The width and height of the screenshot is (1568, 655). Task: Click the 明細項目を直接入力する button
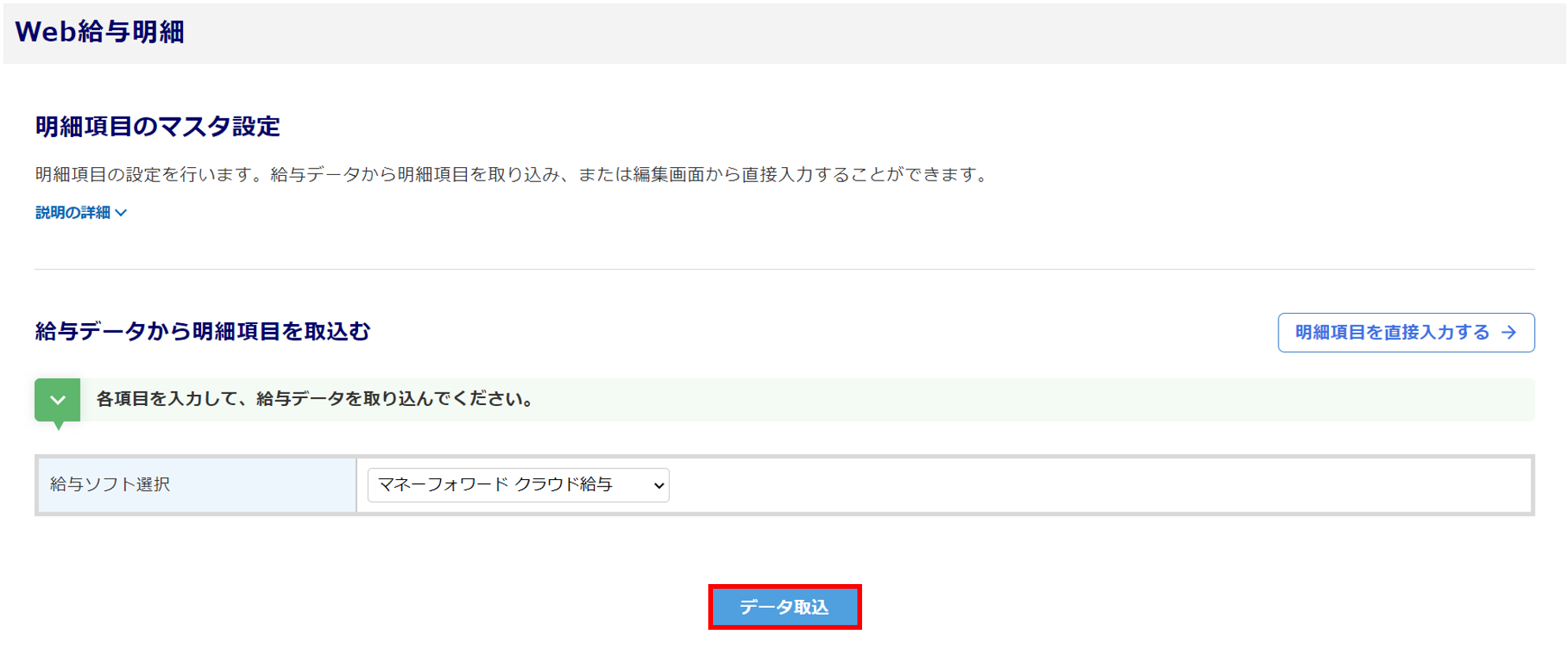point(1392,333)
